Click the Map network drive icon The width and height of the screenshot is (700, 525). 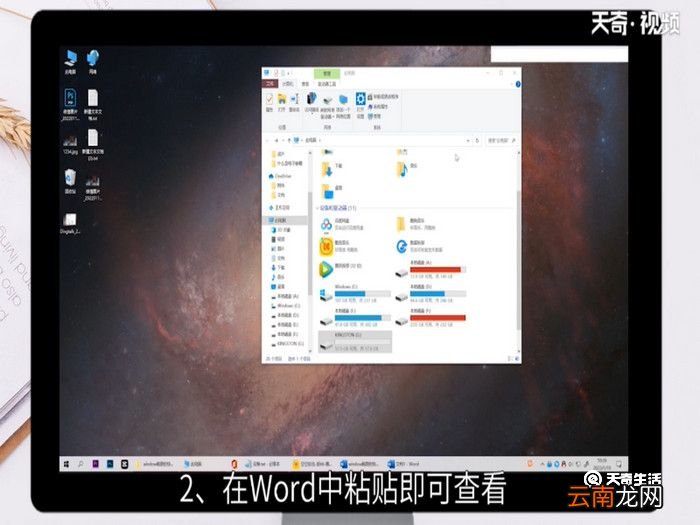[x=327, y=107]
